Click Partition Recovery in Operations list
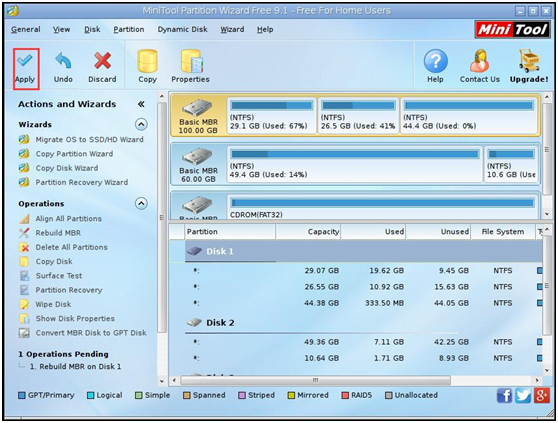The height and width of the screenshot is (423, 558). [61, 290]
